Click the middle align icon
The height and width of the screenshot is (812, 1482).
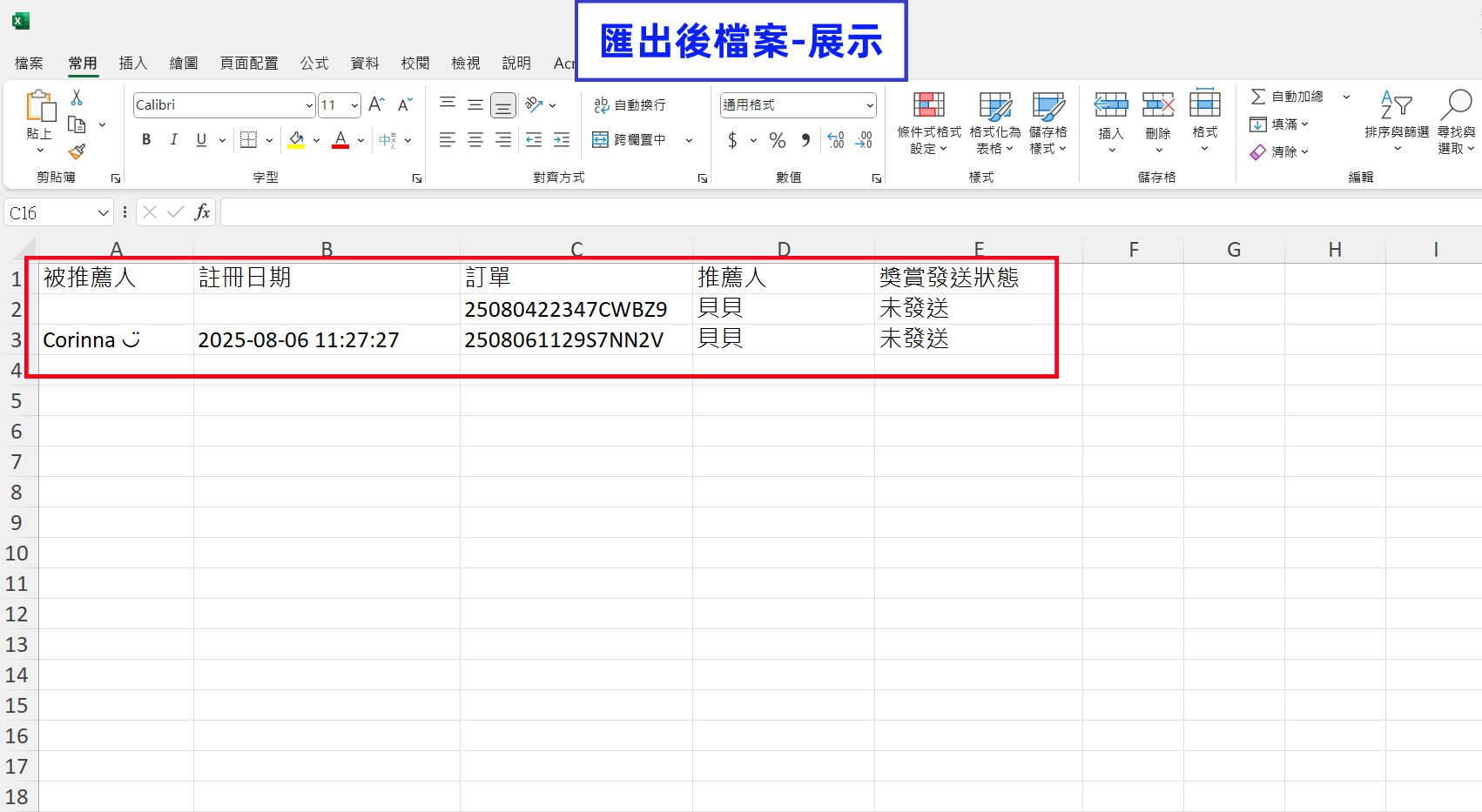(x=475, y=104)
